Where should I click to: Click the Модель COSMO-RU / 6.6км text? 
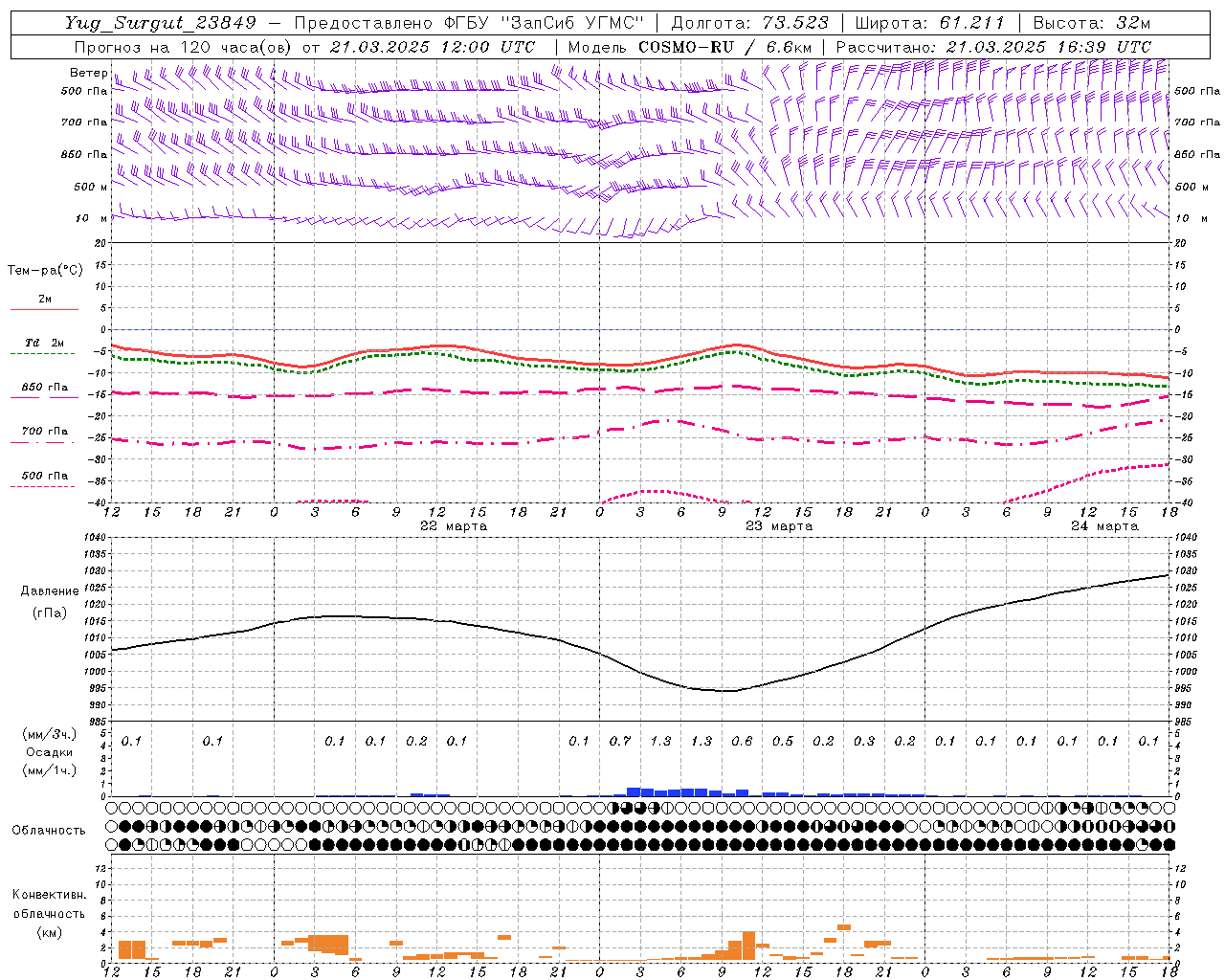690,47
